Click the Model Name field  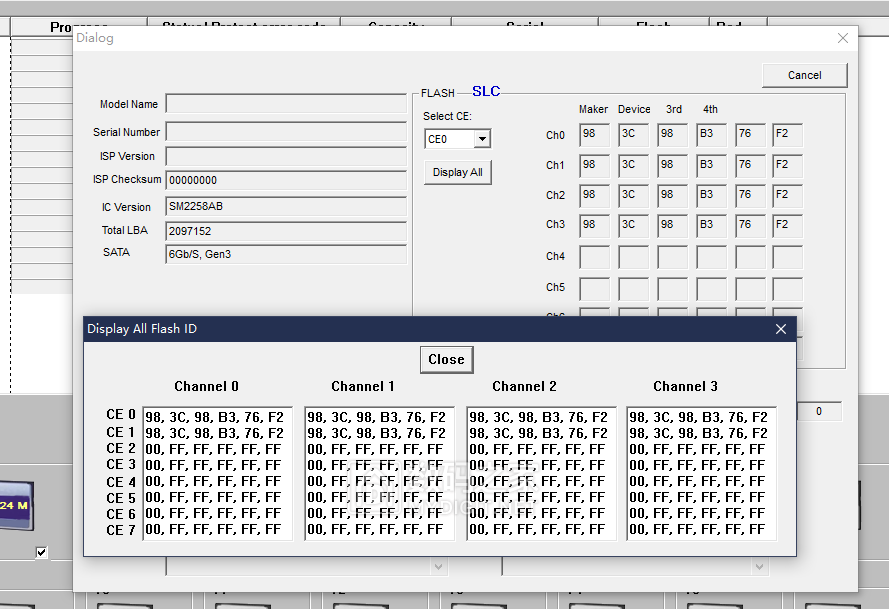(x=286, y=104)
